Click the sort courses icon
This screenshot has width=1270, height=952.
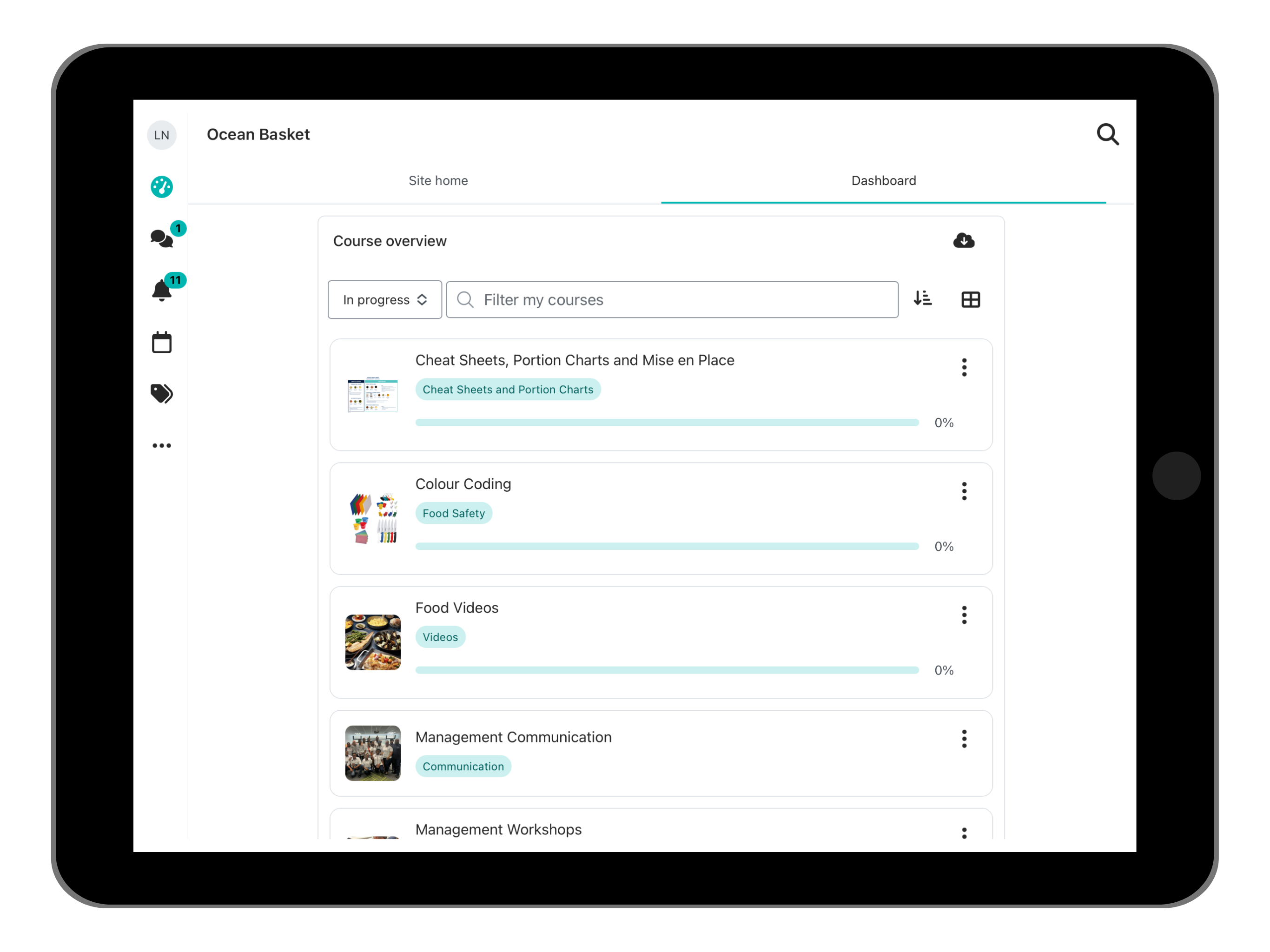click(923, 298)
